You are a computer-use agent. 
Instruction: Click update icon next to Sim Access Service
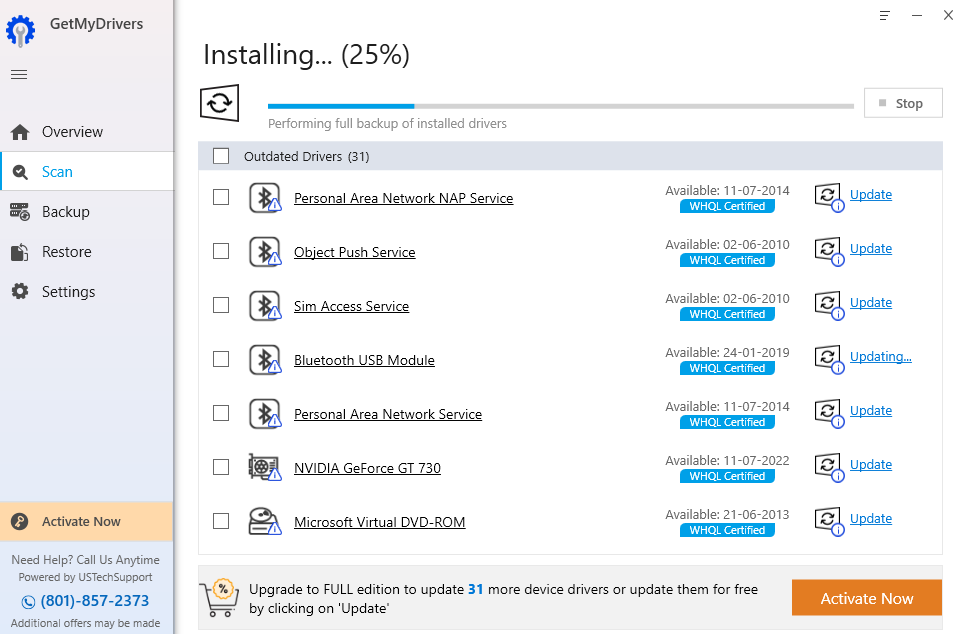click(828, 304)
